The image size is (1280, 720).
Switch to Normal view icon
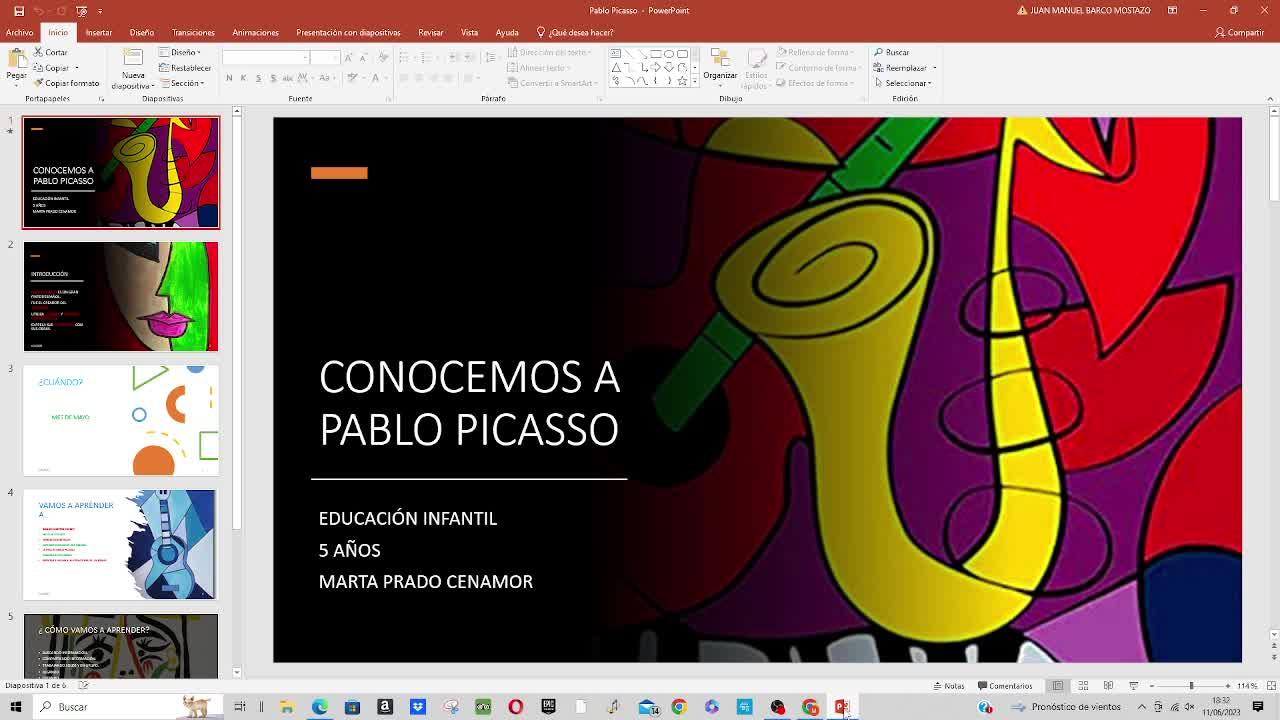click(1058, 686)
